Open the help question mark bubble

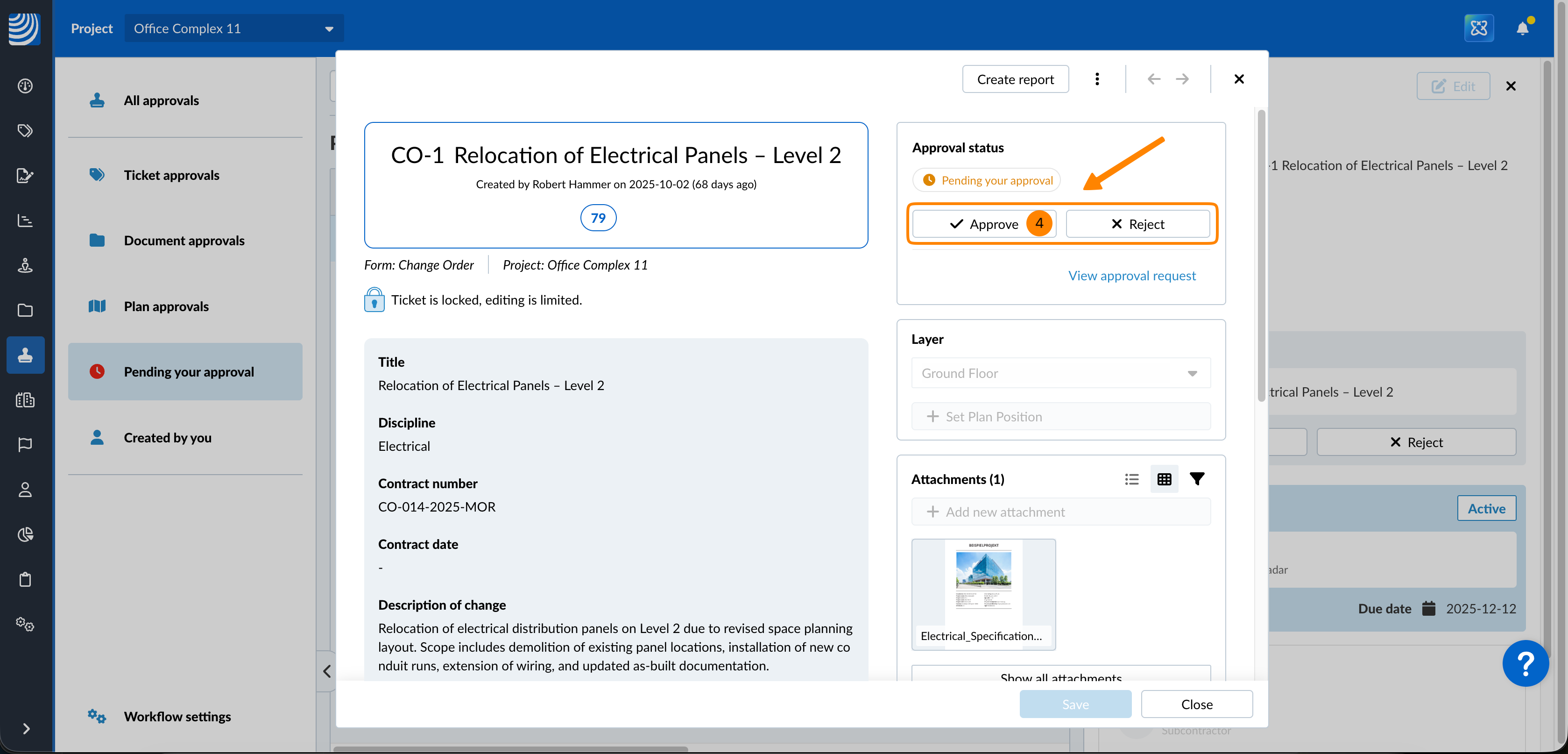point(1525,663)
